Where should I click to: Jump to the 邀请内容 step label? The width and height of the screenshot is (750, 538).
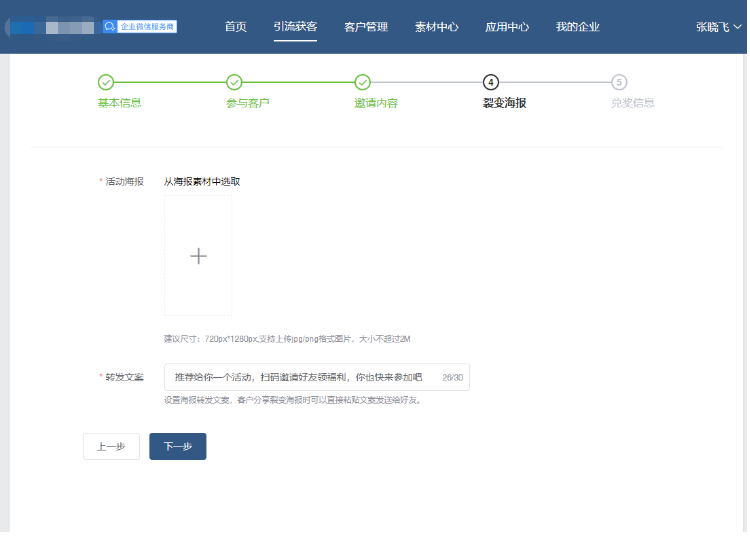(x=376, y=103)
